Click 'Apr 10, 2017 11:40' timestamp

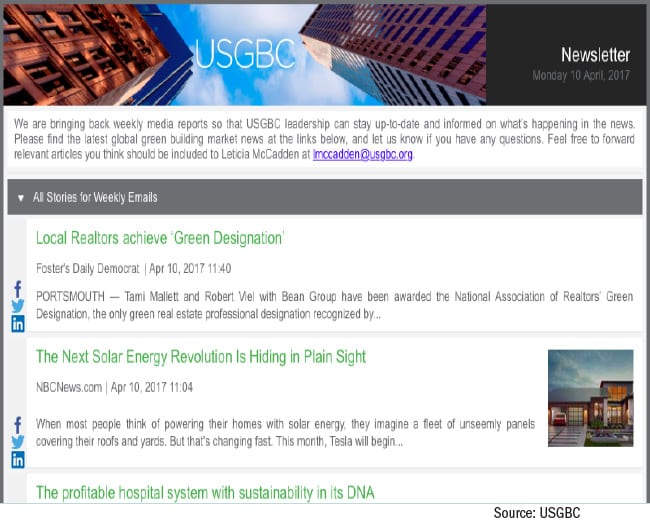point(190,269)
